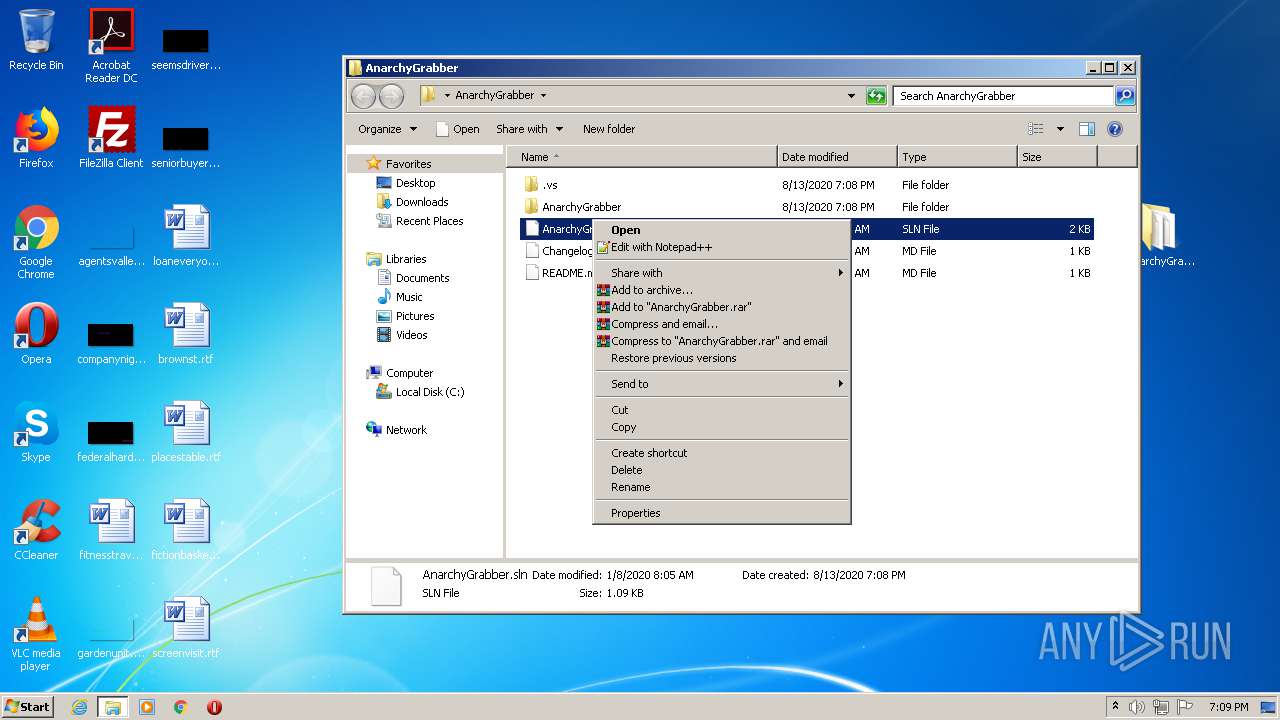The height and width of the screenshot is (720, 1280).
Task: Open Internet Explorer from taskbar
Action: [80, 707]
